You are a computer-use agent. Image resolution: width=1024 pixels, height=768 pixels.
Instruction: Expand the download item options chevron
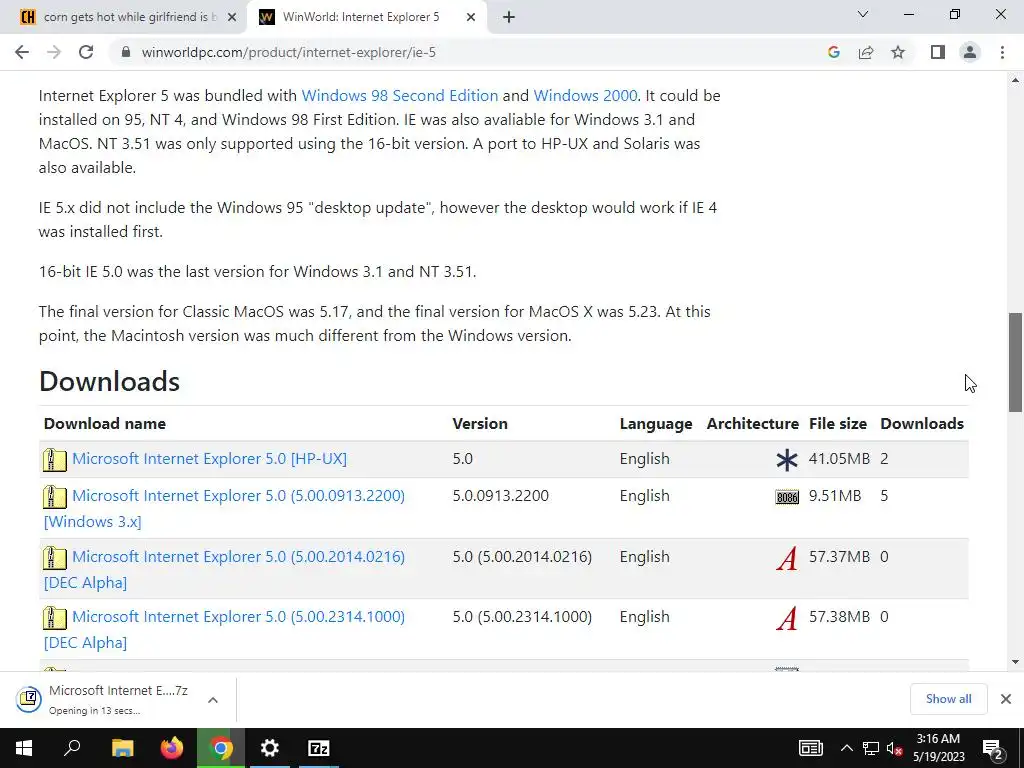pos(212,699)
